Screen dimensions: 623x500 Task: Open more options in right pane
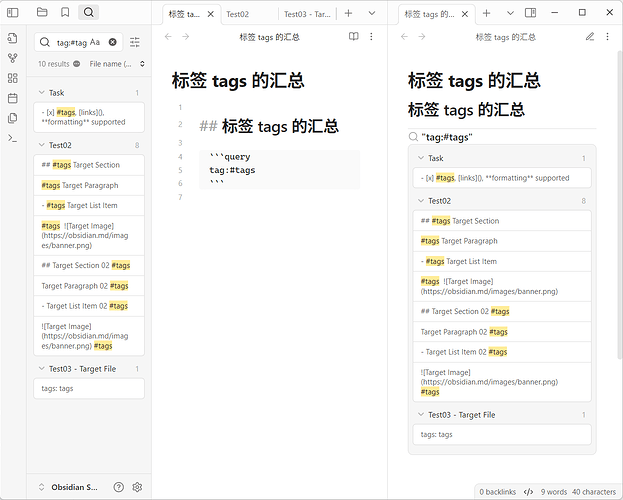[608, 37]
